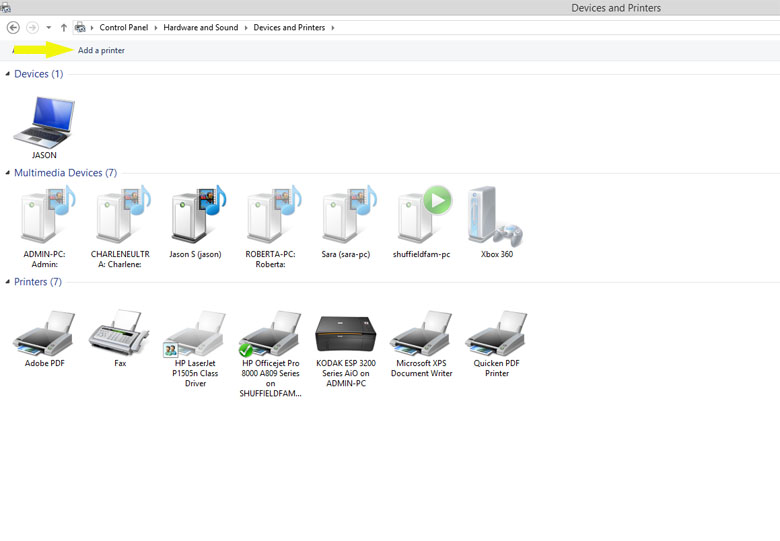This screenshot has height=541, width=780.
Task: Select the HP Officejet Pro 8000 printer
Action: pyautogui.click(x=270, y=337)
